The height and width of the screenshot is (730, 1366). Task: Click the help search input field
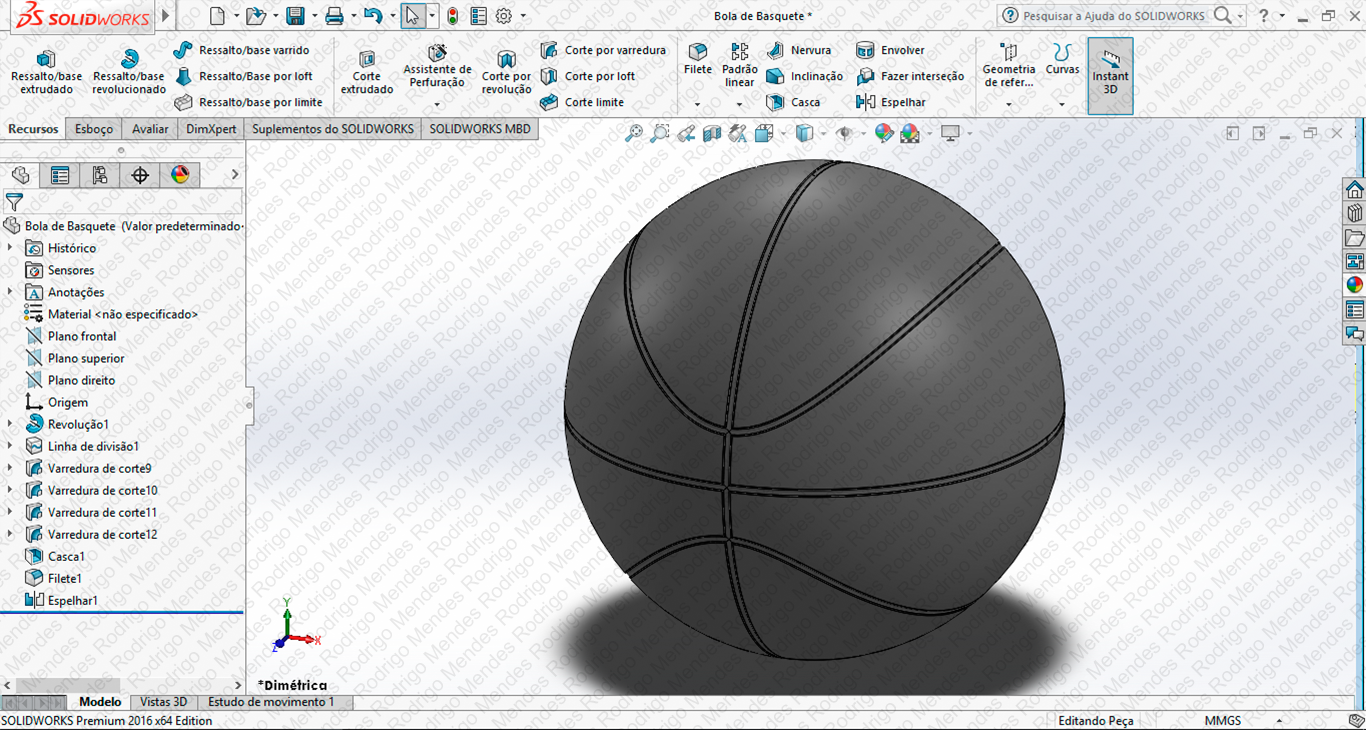[x=1114, y=16]
